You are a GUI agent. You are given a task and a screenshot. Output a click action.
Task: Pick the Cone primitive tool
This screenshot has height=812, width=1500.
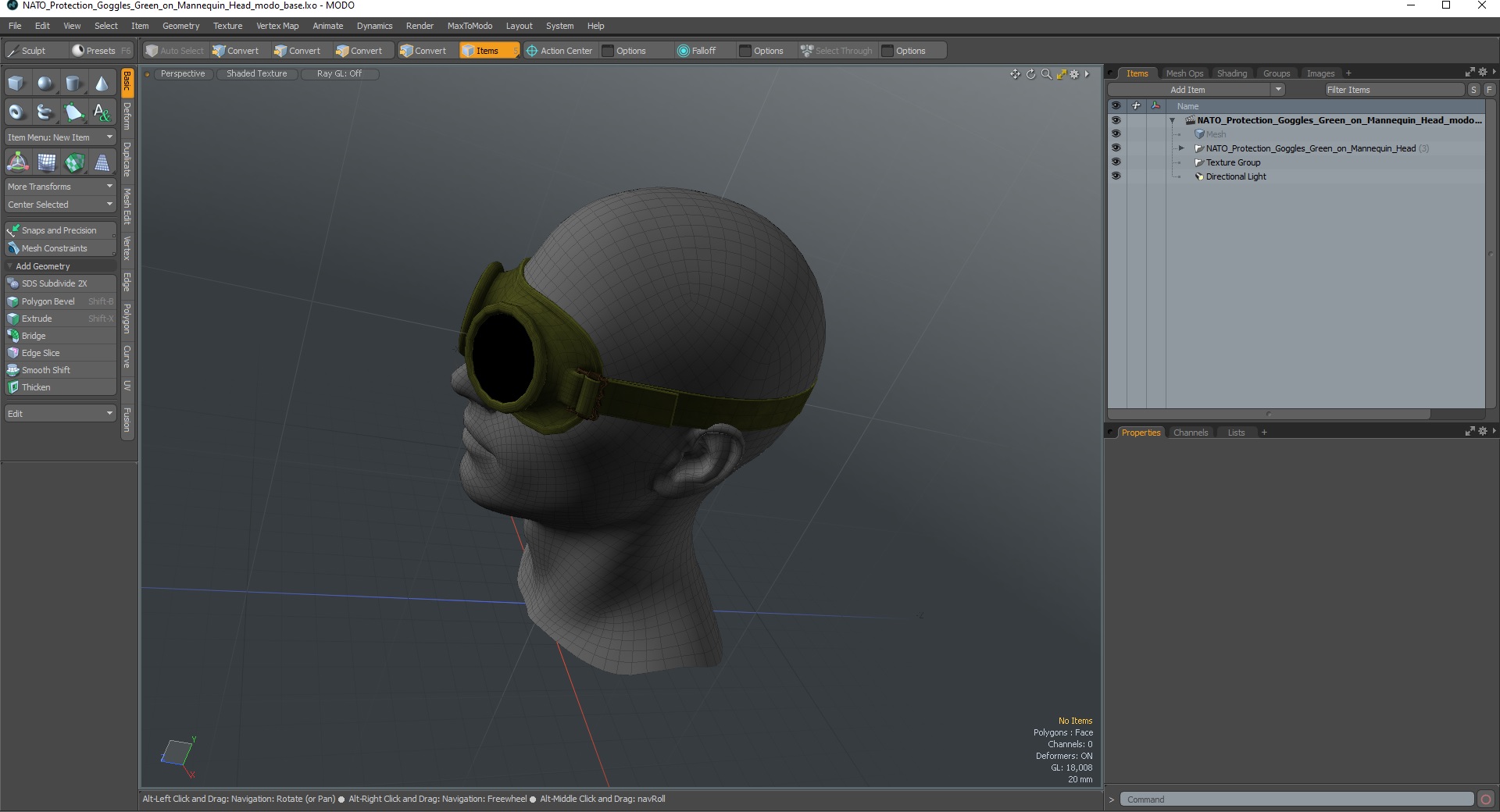102,84
